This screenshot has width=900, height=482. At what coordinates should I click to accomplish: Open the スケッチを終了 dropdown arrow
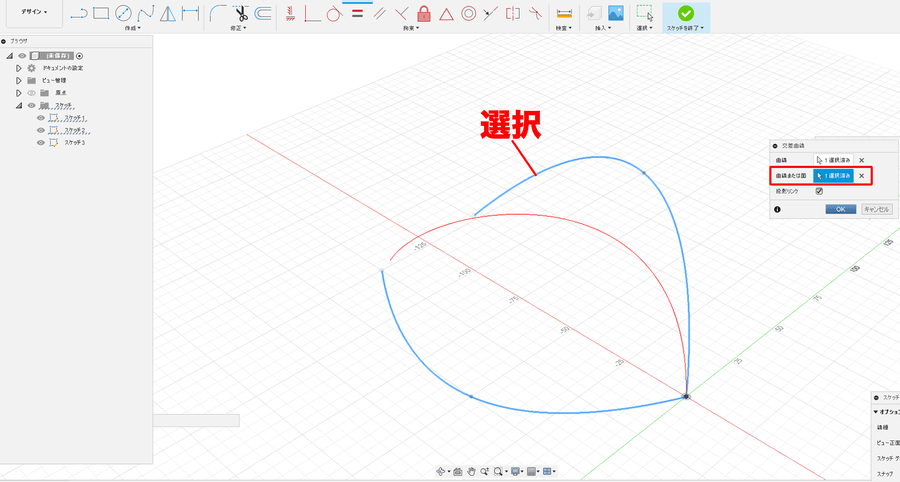tap(701, 28)
